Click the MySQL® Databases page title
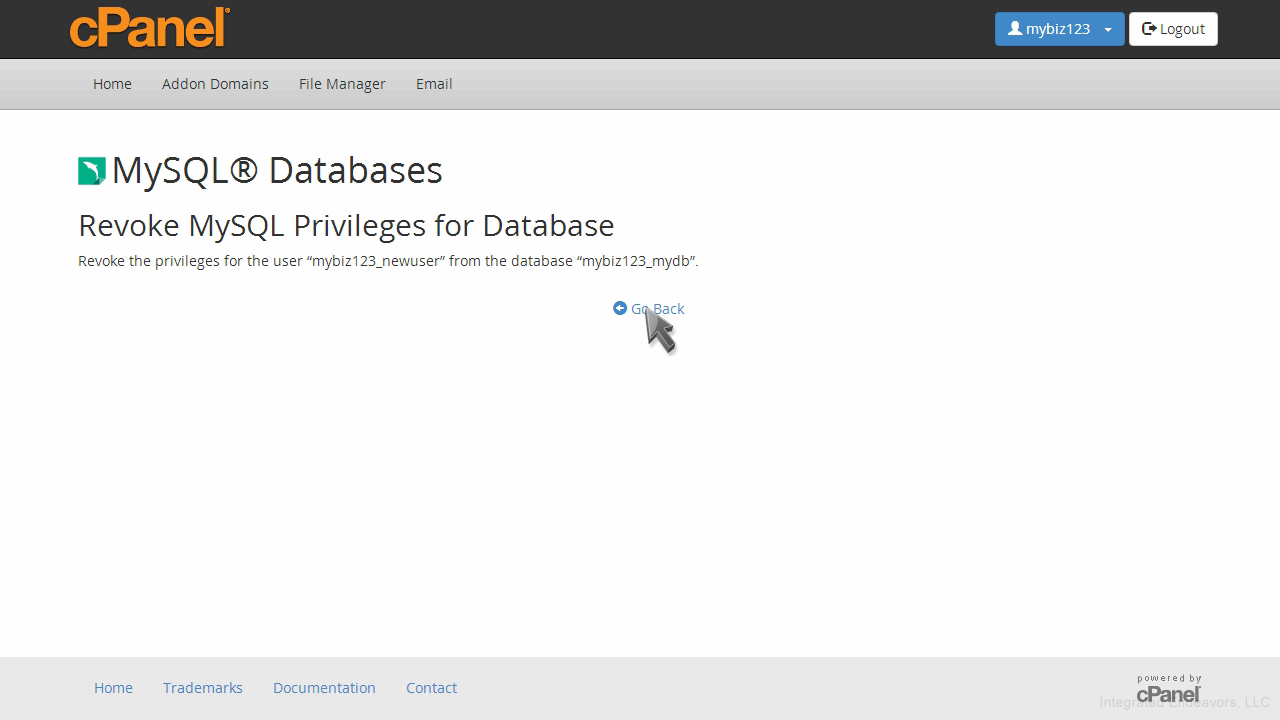This screenshot has width=1280, height=720. (277, 170)
